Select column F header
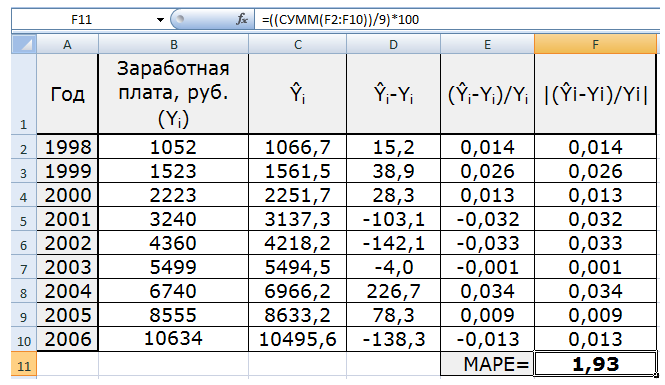This screenshot has height=385, width=665. pyautogui.click(x=595, y=44)
